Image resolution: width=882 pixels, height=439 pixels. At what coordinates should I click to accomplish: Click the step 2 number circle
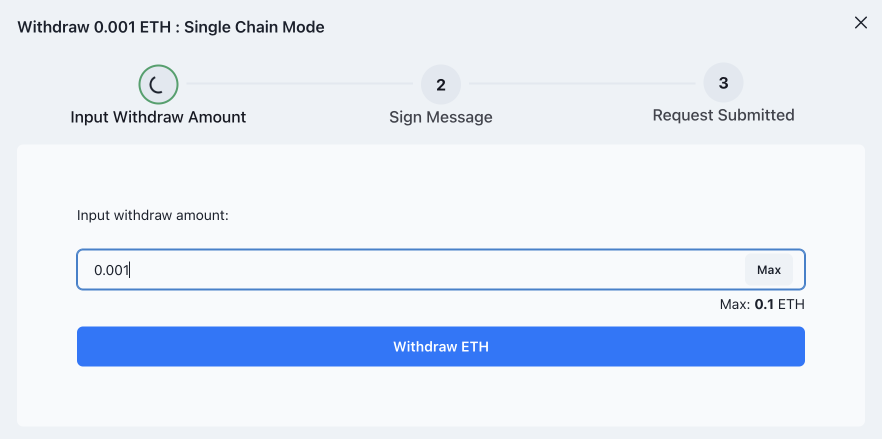tap(441, 85)
